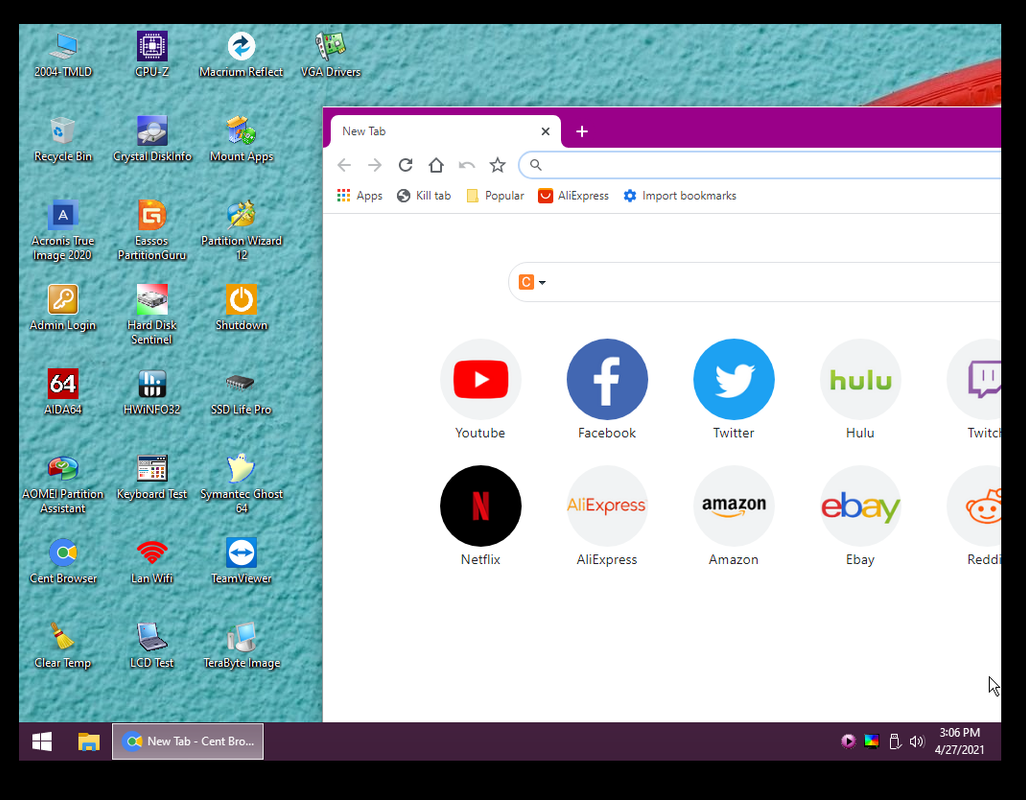Click the browser back arrow
This screenshot has height=800, width=1026.
[x=344, y=165]
